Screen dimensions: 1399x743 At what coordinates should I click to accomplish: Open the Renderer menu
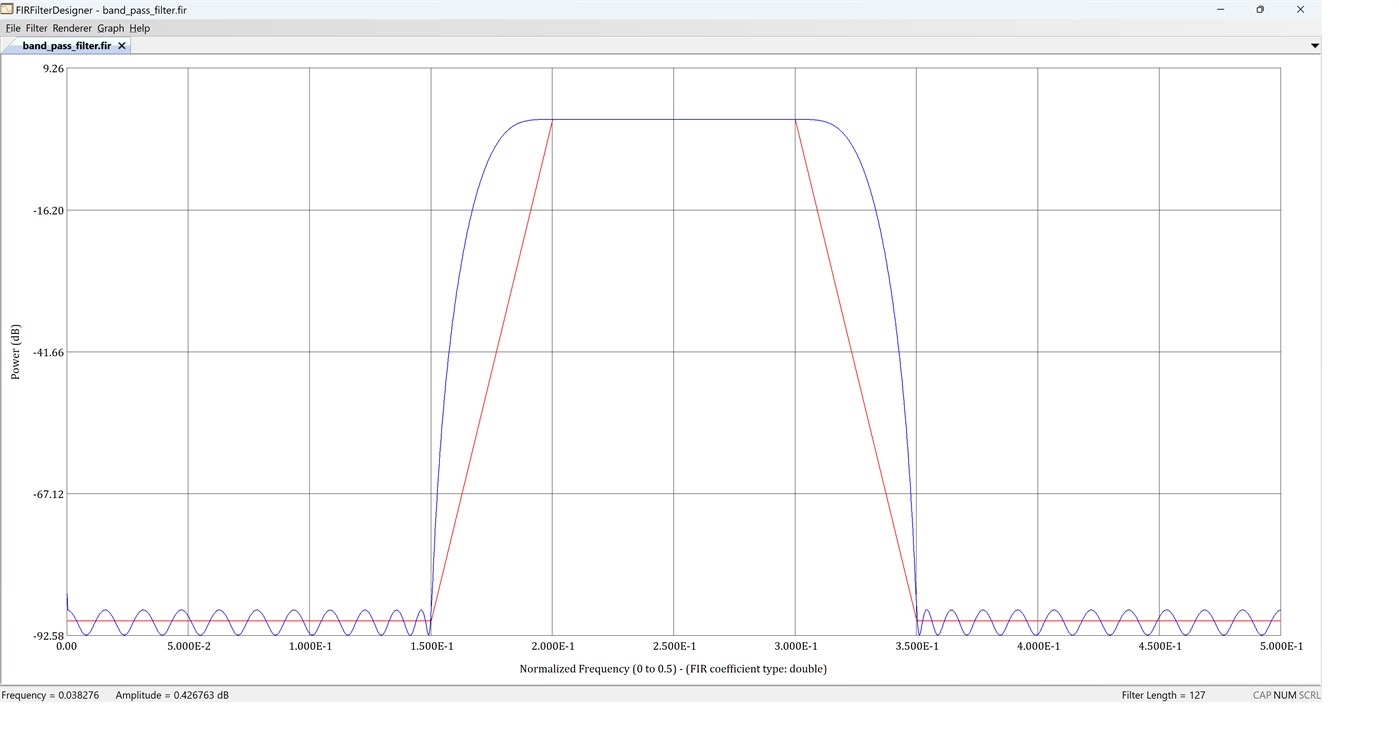(72, 28)
